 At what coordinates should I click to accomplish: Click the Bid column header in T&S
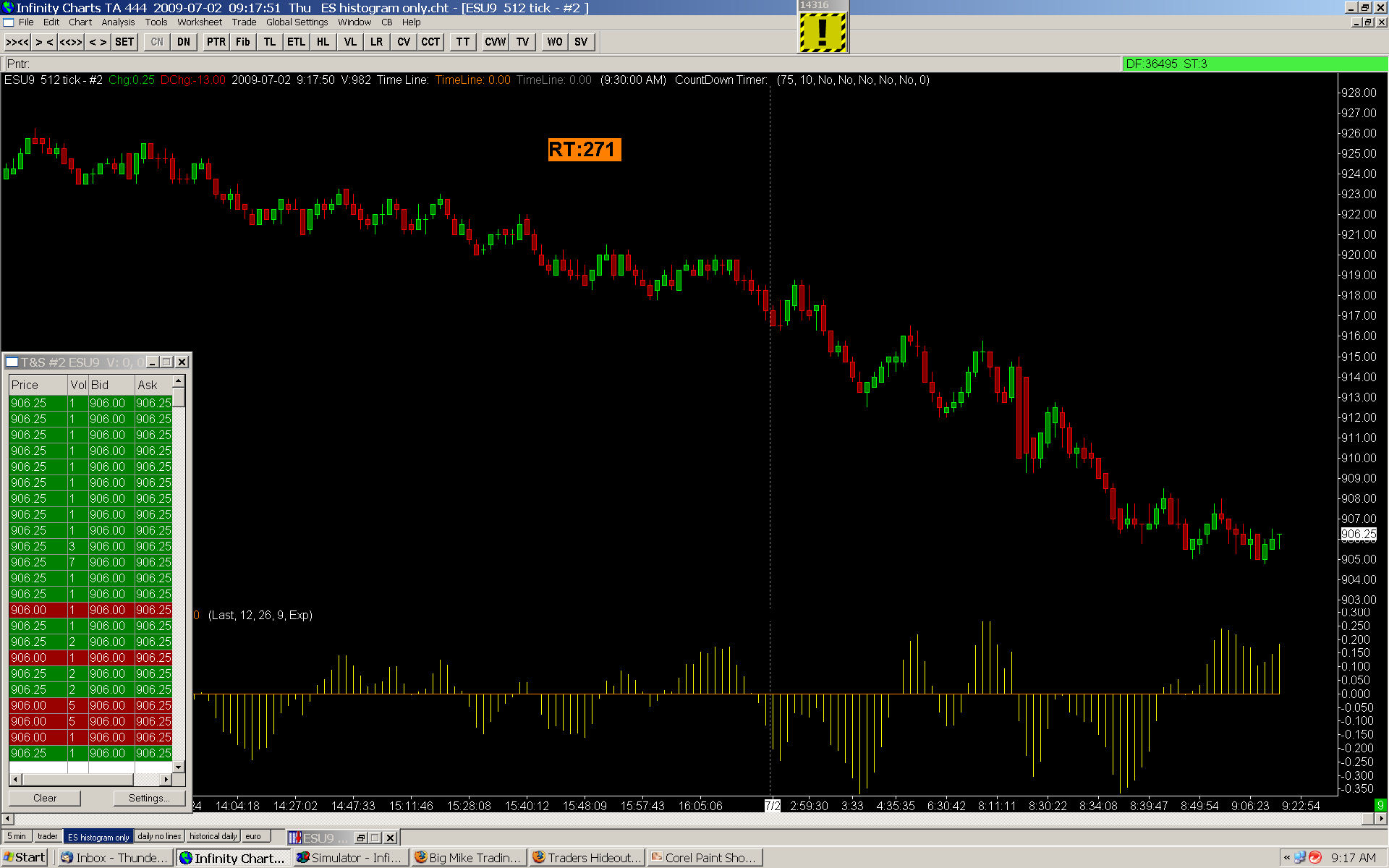[111, 386]
